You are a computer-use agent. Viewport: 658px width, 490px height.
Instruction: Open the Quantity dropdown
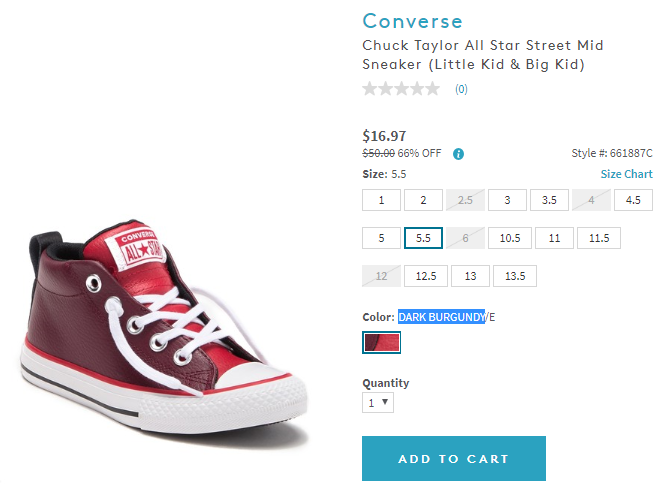pyautogui.click(x=379, y=403)
